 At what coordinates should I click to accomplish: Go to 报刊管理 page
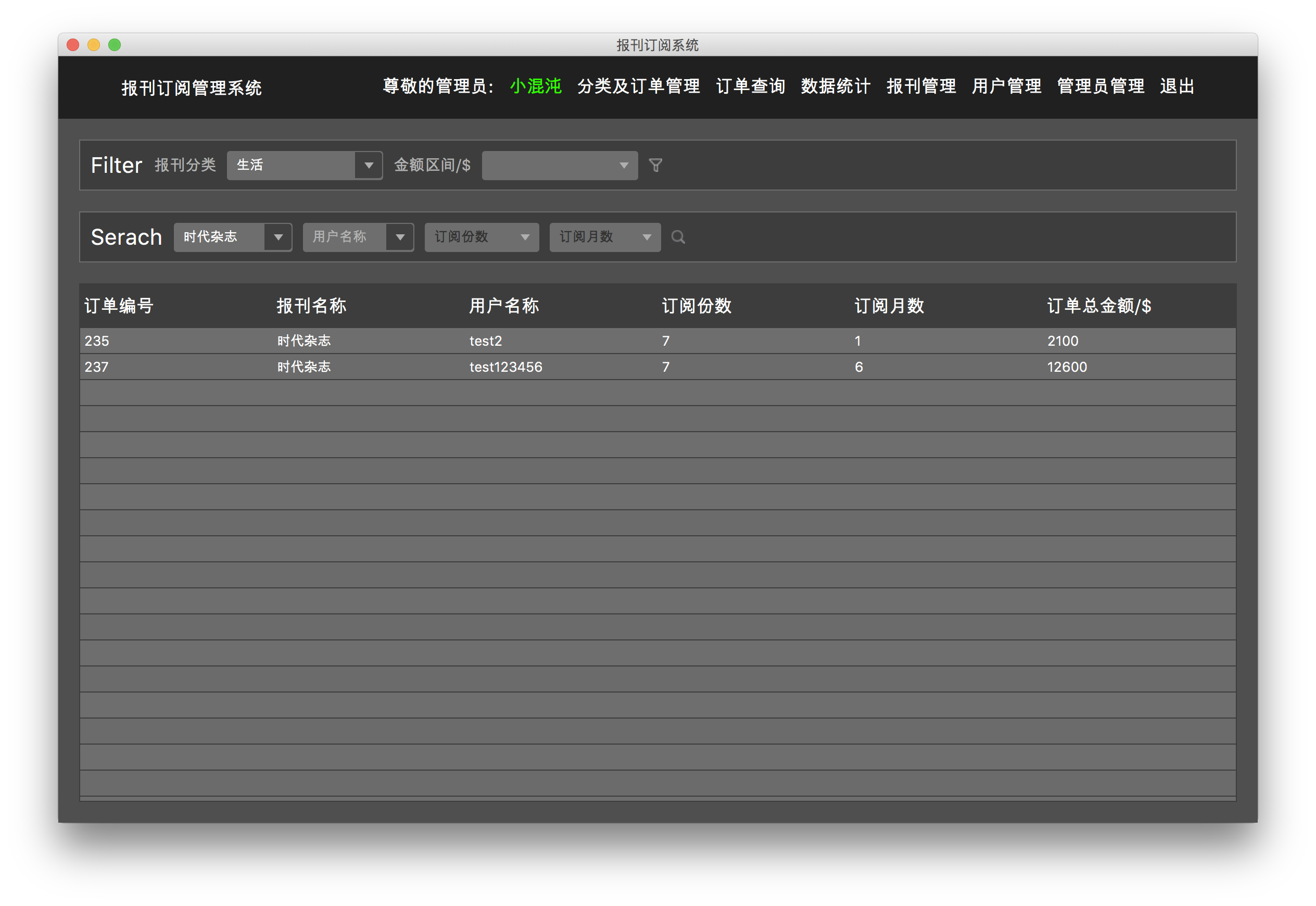(x=921, y=86)
